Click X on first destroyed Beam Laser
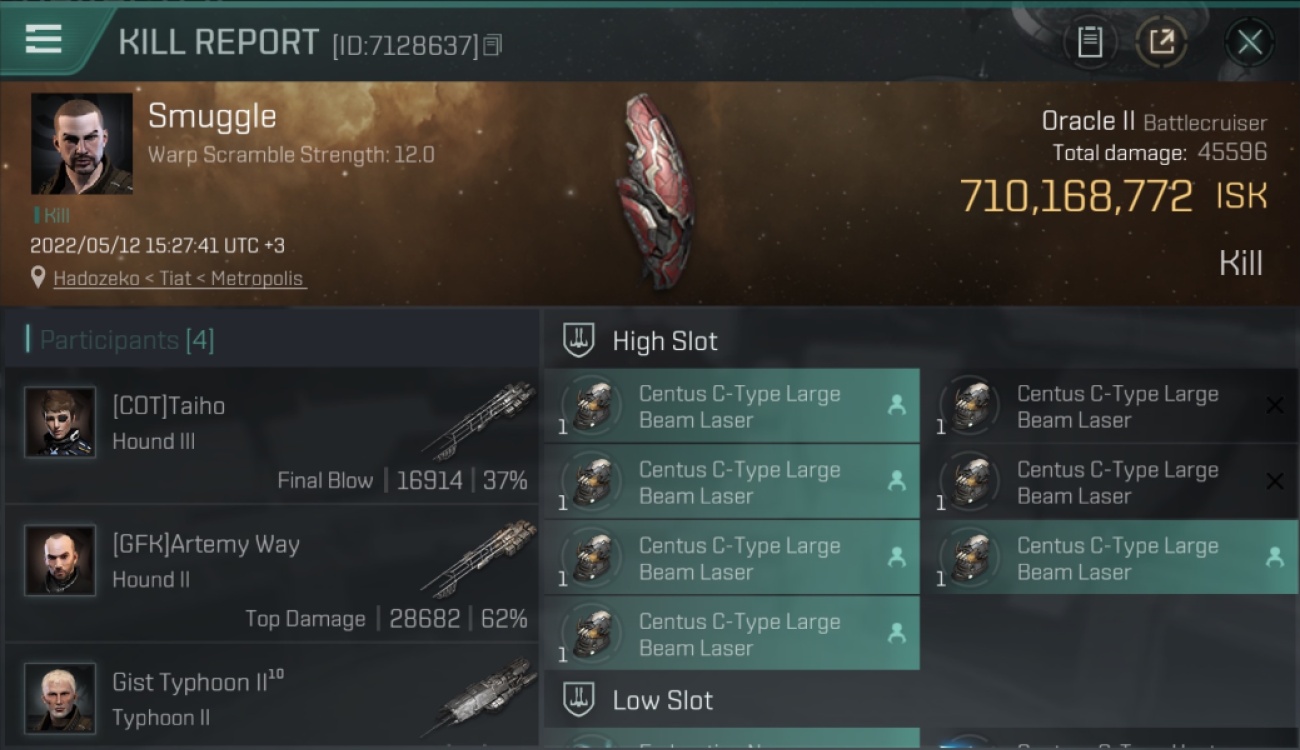The width and height of the screenshot is (1300, 750). pyautogui.click(x=1275, y=405)
